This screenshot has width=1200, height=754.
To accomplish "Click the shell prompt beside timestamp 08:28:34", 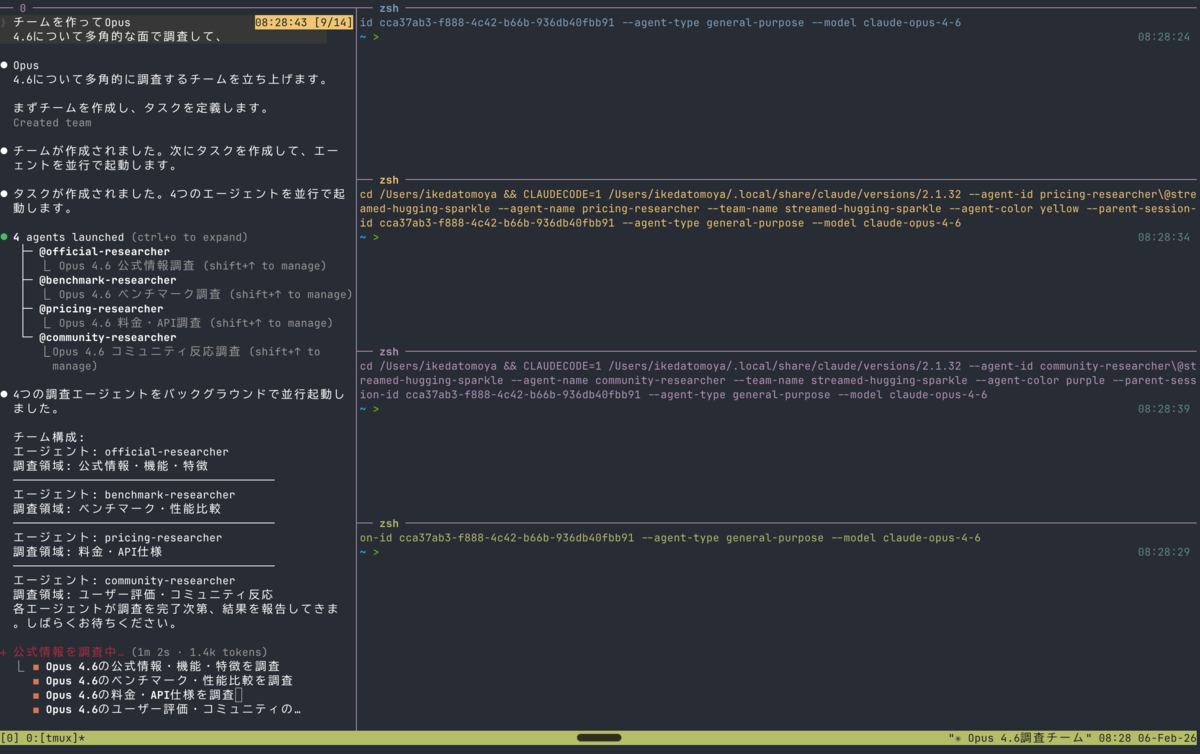I will 369,238.
